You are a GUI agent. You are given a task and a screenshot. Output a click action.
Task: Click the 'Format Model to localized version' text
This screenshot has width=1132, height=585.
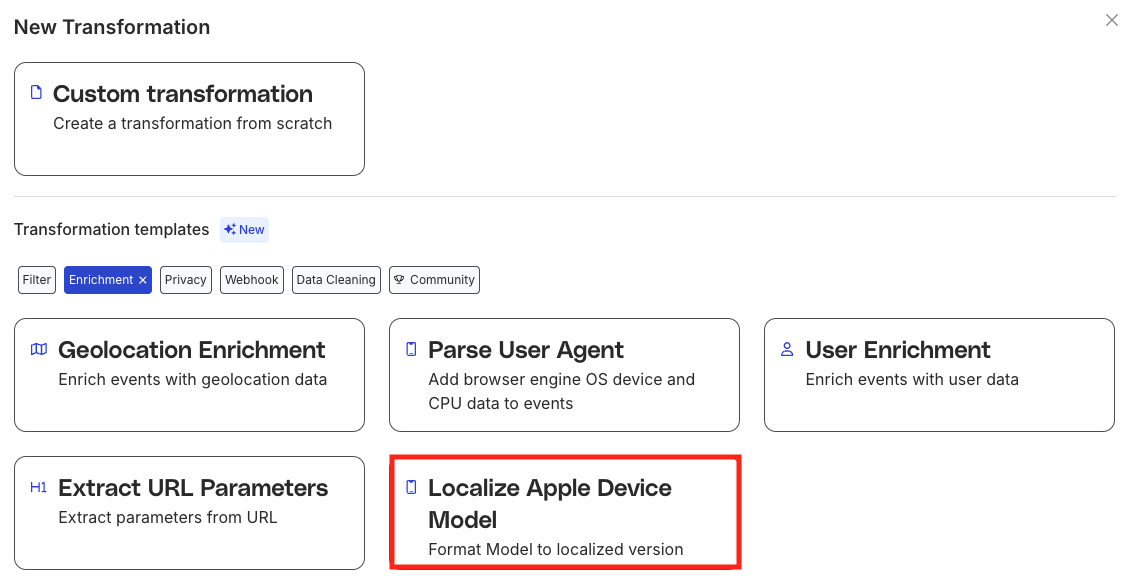(x=556, y=550)
